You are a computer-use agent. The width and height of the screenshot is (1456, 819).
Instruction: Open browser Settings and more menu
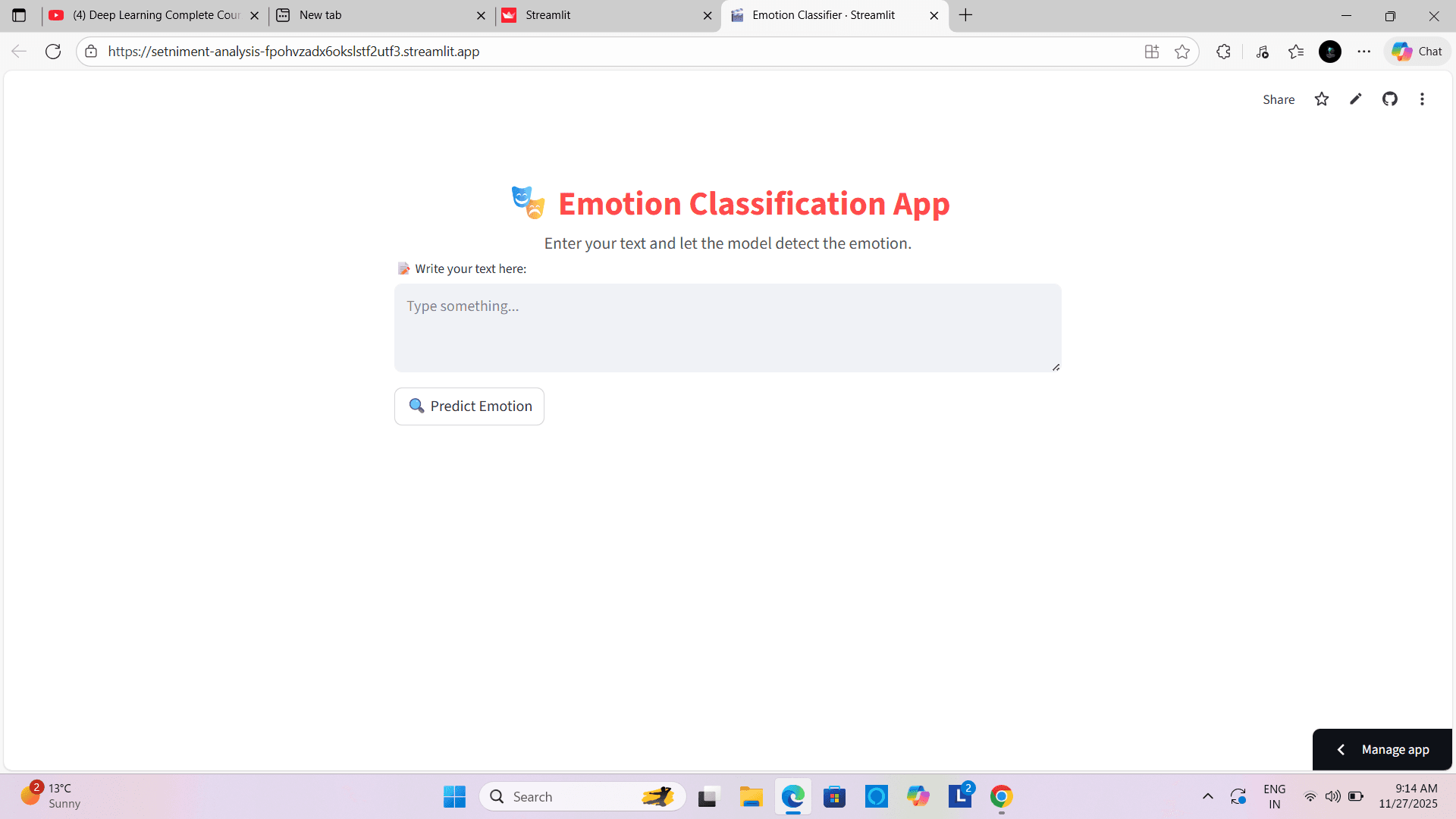pyautogui.click(x=1364, y=52)
